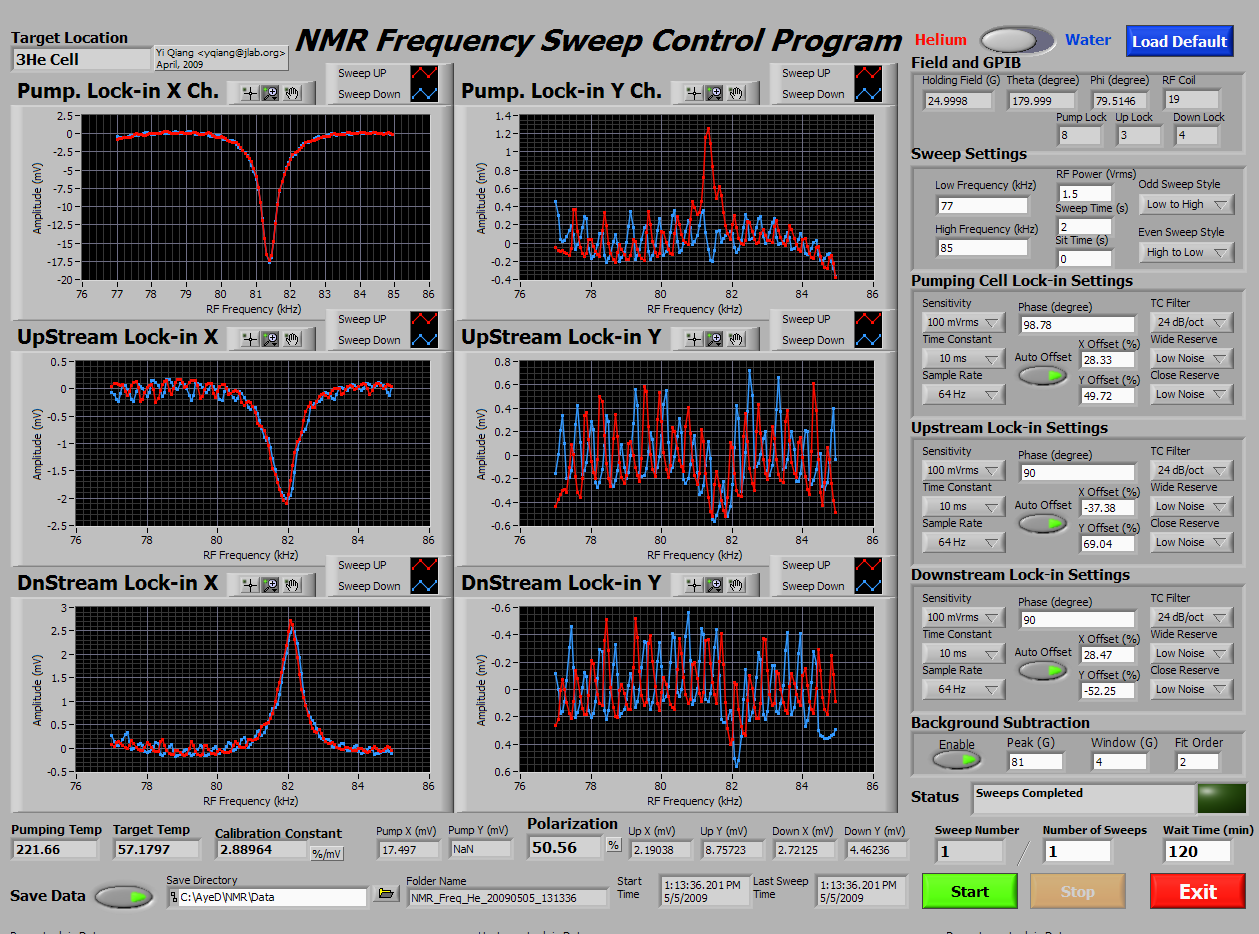This screenshot has width=1259, height=934.
Task: Toggle Auto Offset in Downstream Lock-in Settings
Action: click(x=1043, y=670)
